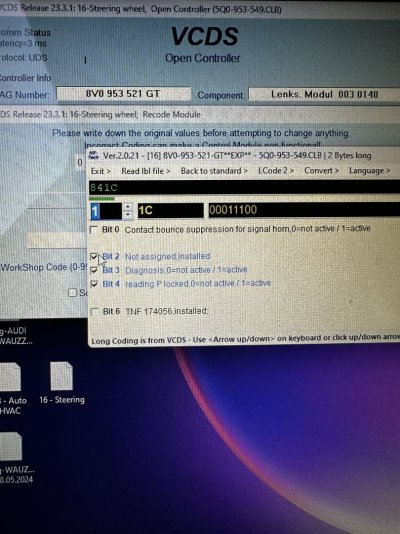Enable Bit 0 contact bounce suppression
Viewport: 400px width, 534px height.
[x=93, y=230]
